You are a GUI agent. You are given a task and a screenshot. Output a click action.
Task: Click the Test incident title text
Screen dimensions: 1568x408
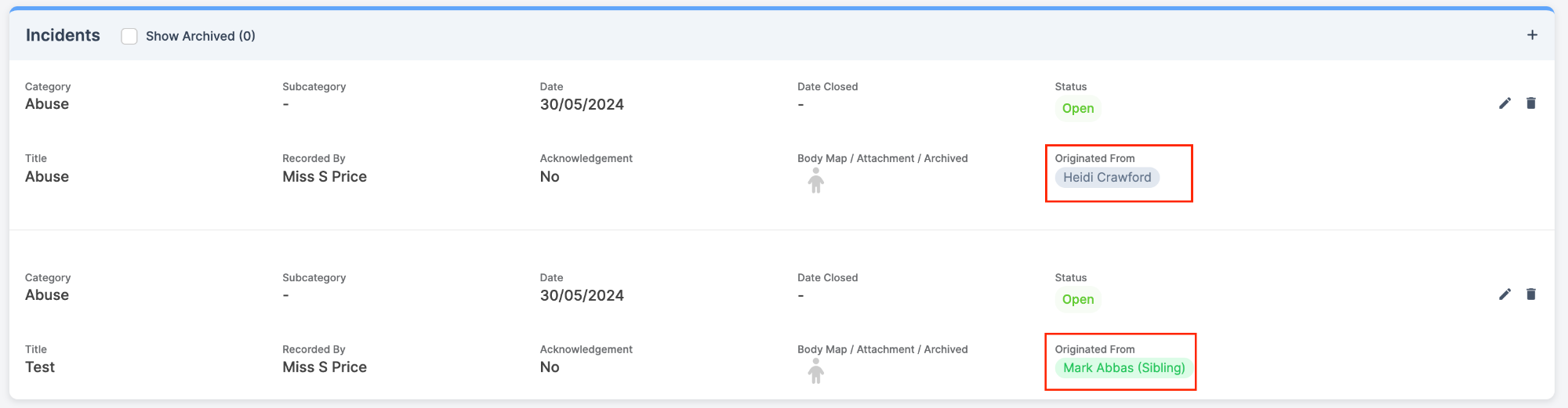pos(40,367)
